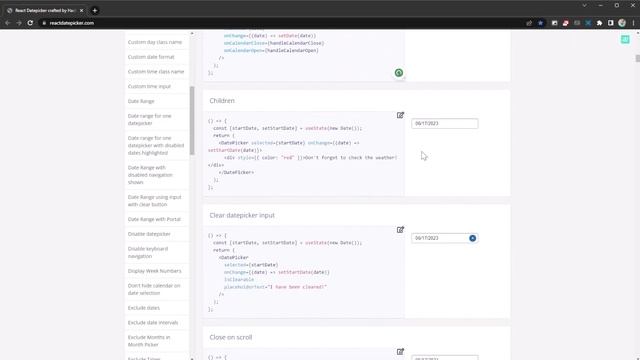The height and width of the screenshot is (360, 640).
Task: Open Date Range with Portal link
Action: (154, 219)
